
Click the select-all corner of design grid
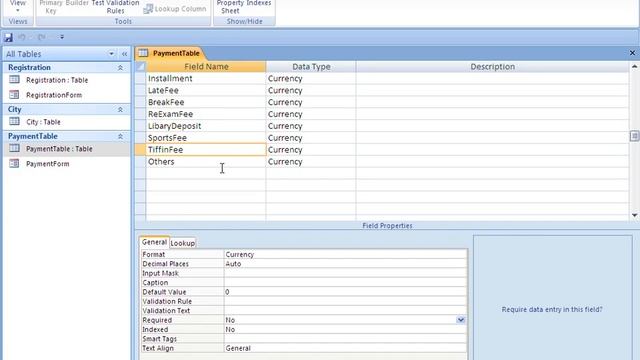click(x=140, y=67)
